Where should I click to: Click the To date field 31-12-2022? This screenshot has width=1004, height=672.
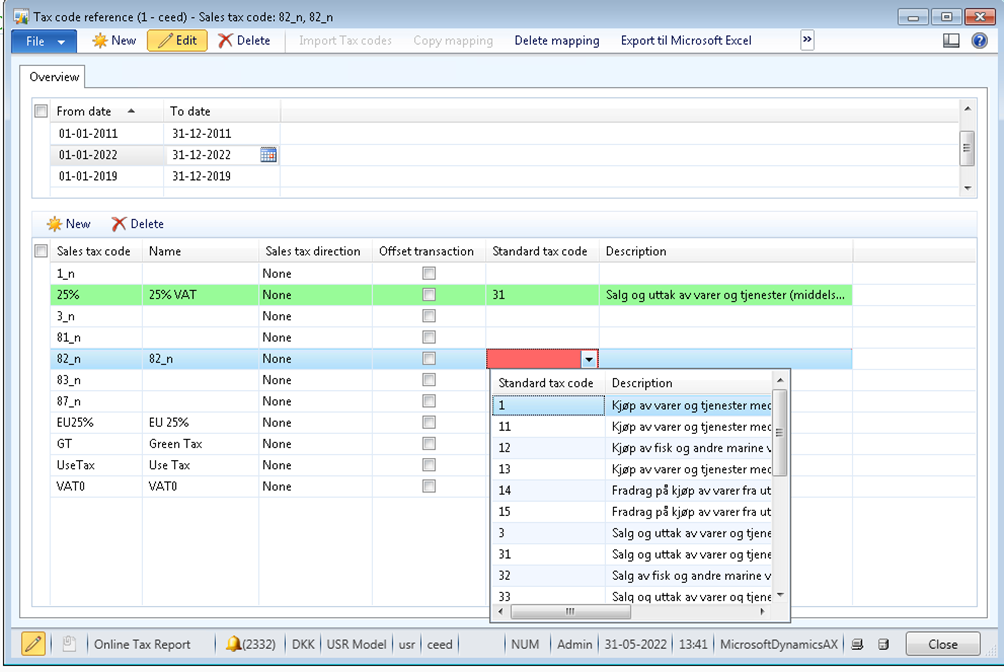point(213,154)
